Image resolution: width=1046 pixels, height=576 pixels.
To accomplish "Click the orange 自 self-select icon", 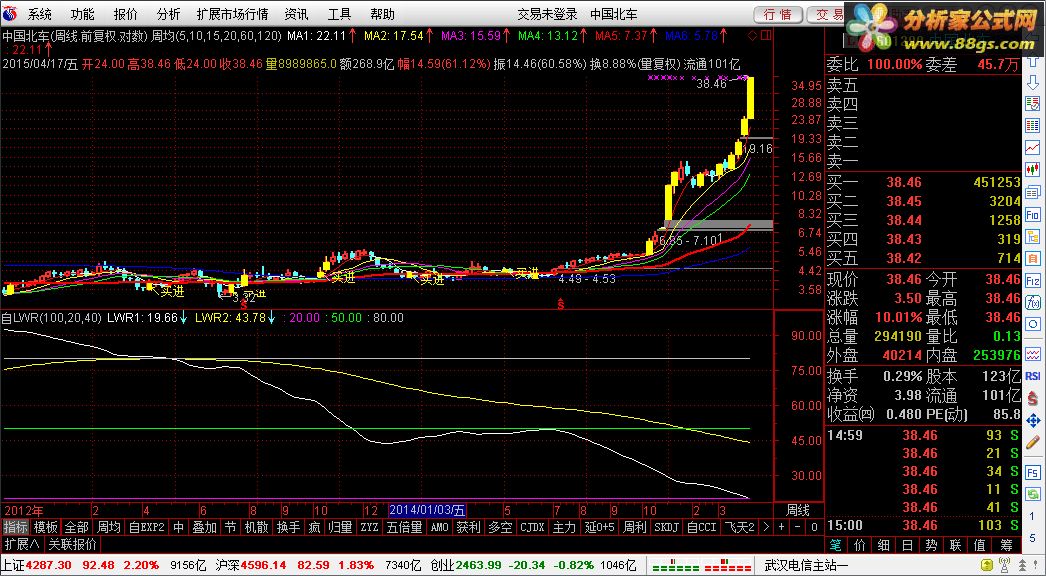I will tap(1033, 258).
